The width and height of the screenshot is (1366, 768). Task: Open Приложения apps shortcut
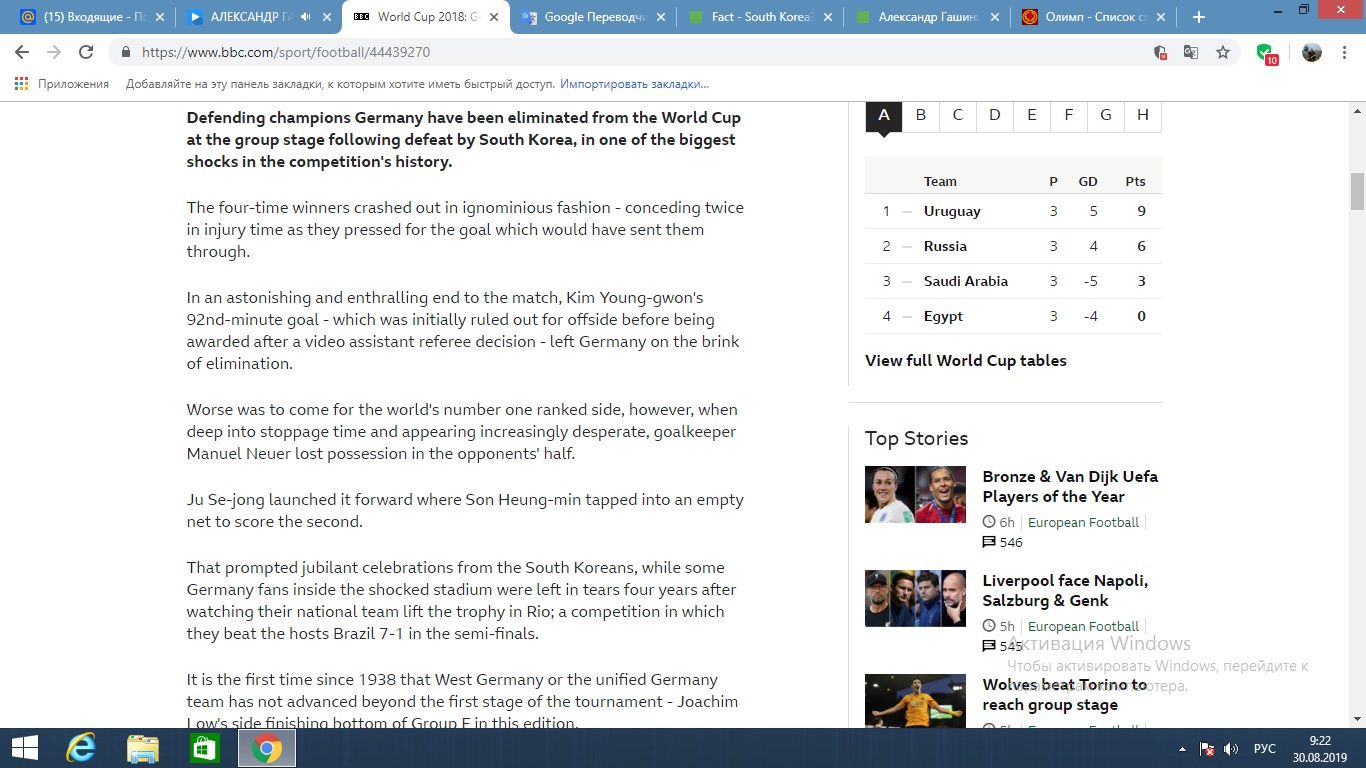click(x=62, y=84)
